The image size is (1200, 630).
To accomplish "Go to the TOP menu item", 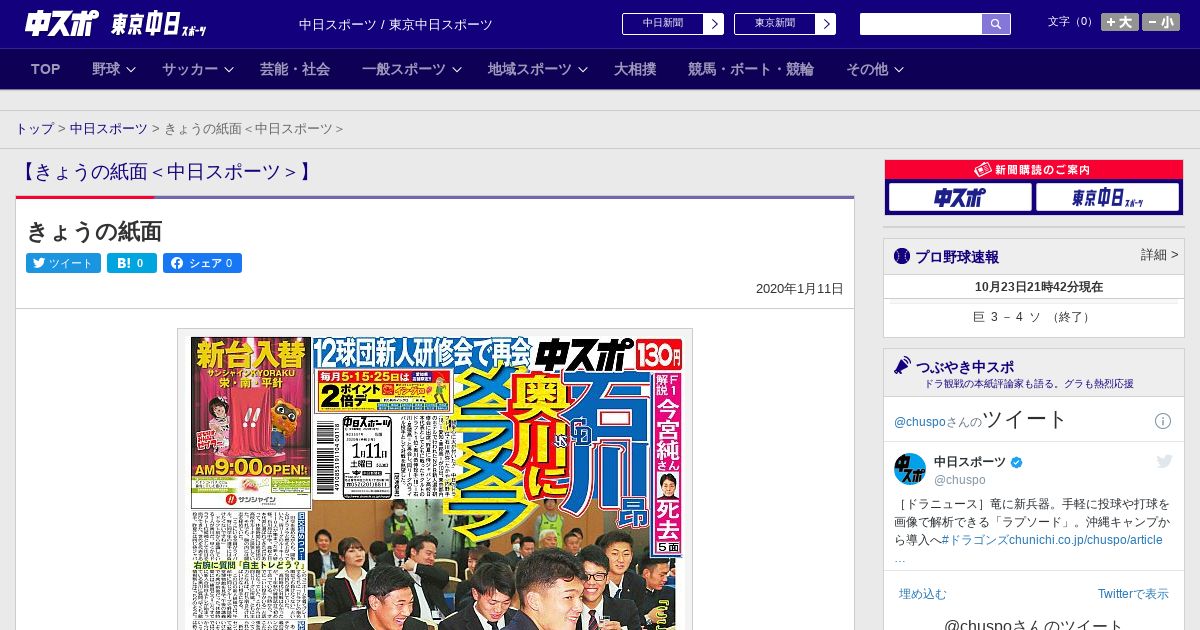I will pos(46,69).
